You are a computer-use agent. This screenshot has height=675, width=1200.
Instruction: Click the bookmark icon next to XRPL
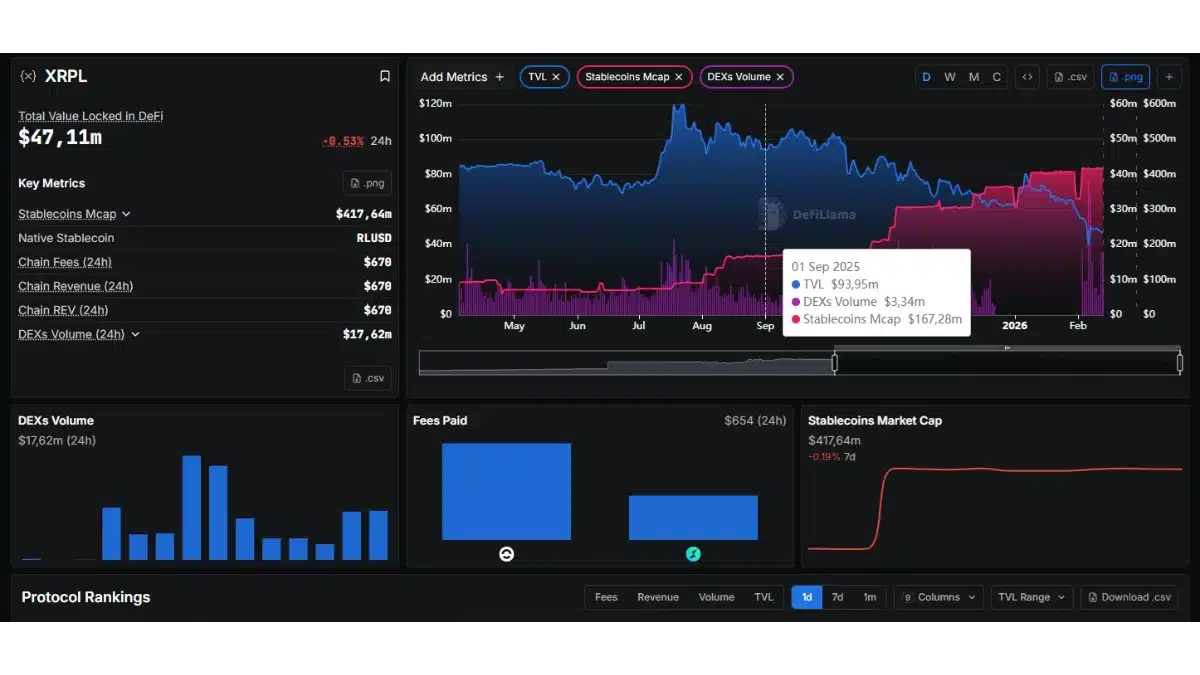(384, 76)
